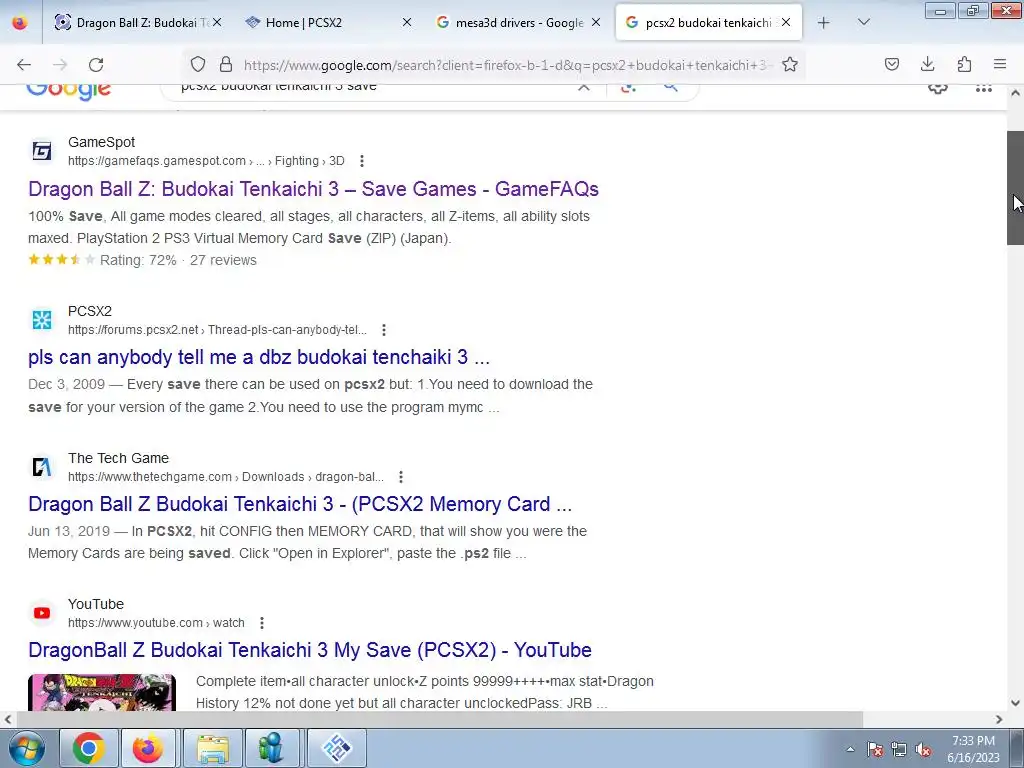
Task: Click the site security padlock icon
Action: (x=226, y=64)
